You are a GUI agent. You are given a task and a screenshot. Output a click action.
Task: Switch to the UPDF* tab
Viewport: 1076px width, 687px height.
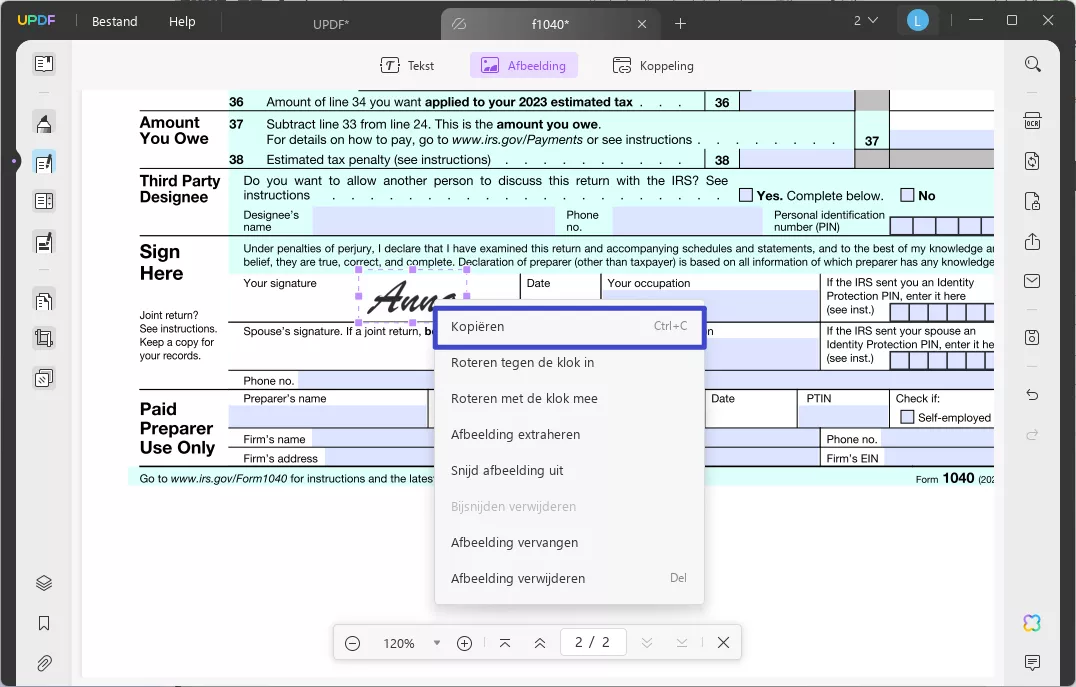[331, 24]
